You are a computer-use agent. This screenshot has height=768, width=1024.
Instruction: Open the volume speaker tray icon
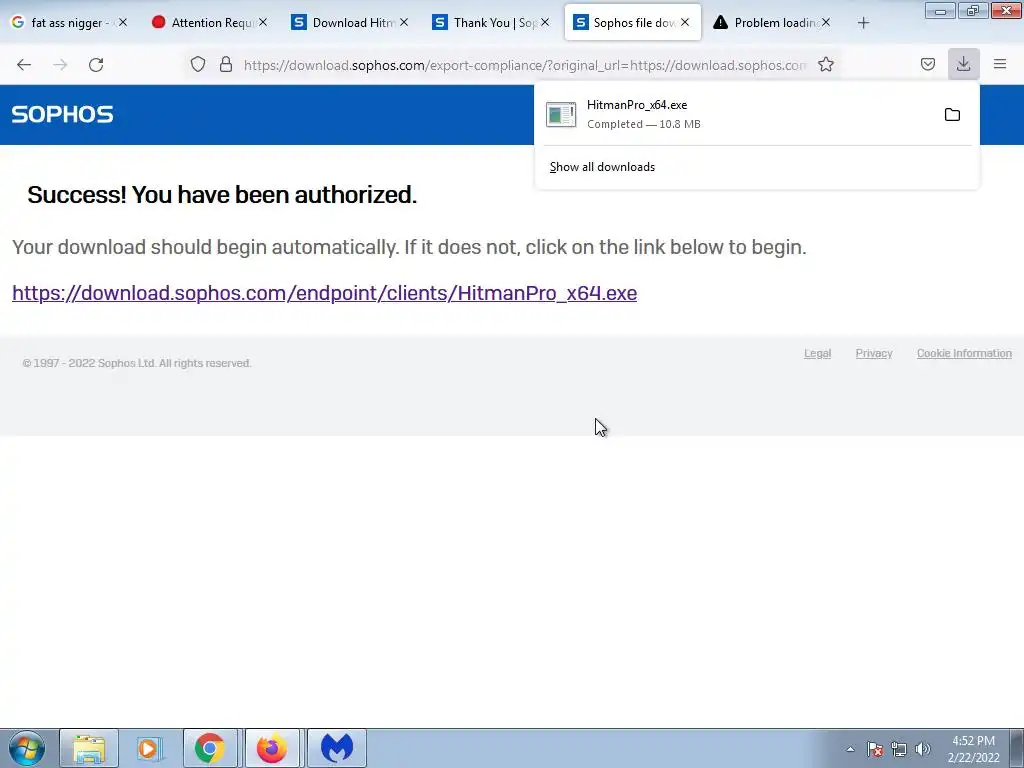(x=922, y=749)
